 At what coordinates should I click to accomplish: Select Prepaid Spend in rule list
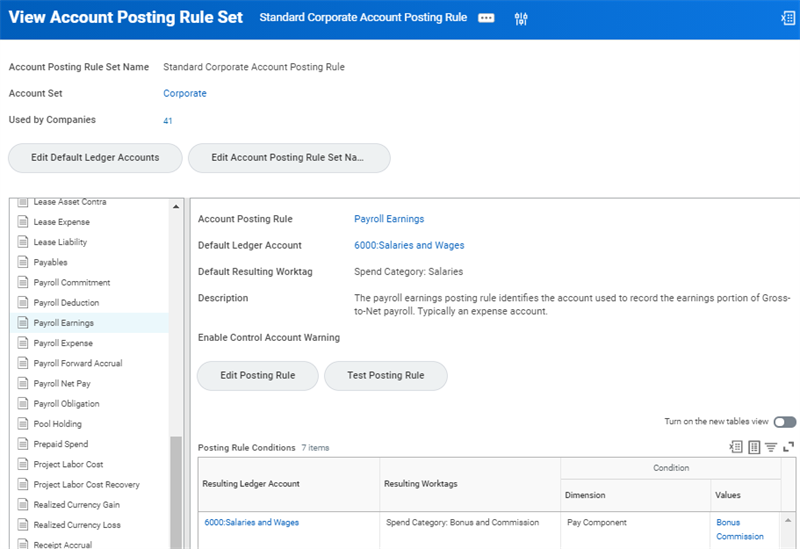click(61, 444)
